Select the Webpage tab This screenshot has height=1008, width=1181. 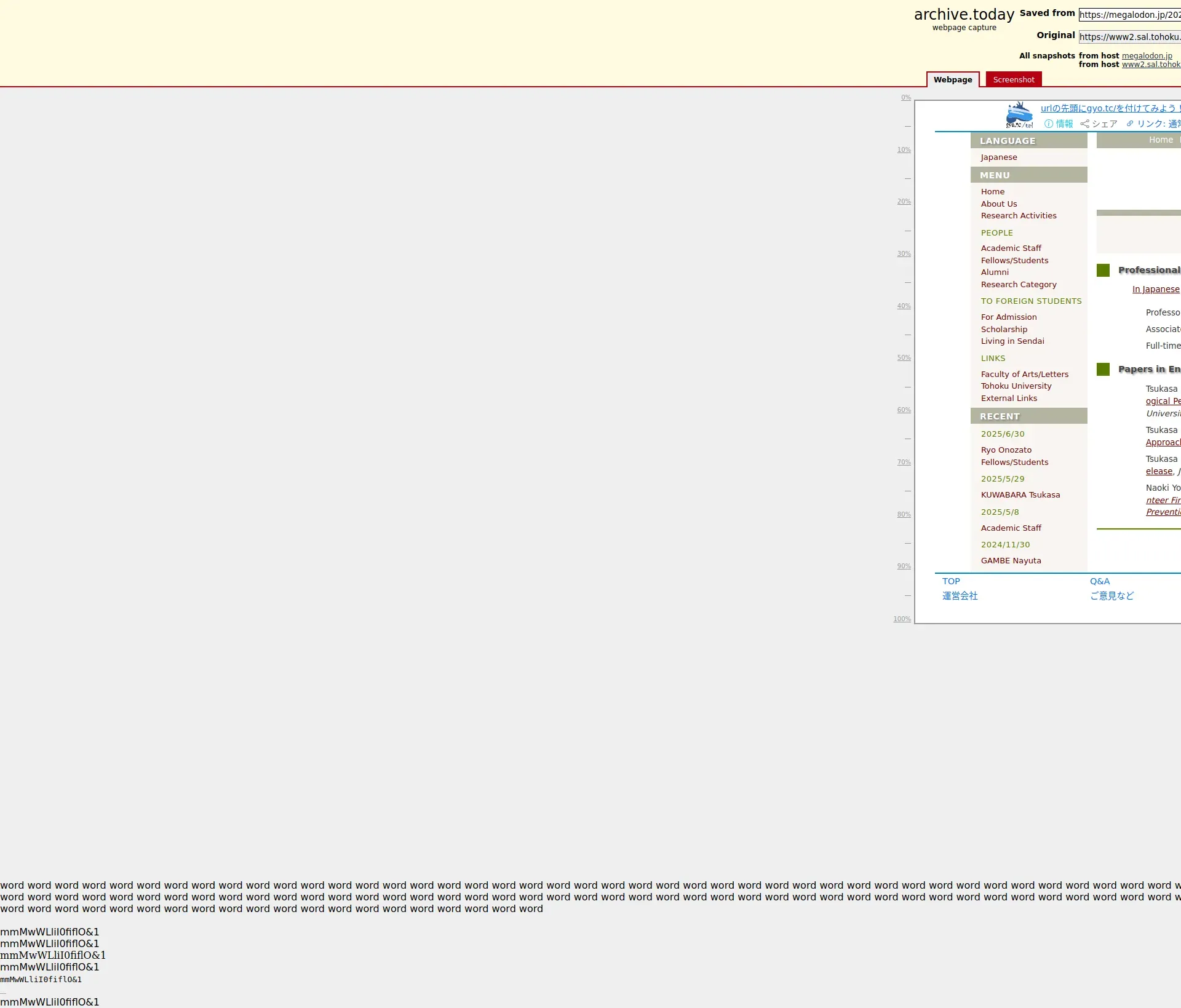coord(952,80)
